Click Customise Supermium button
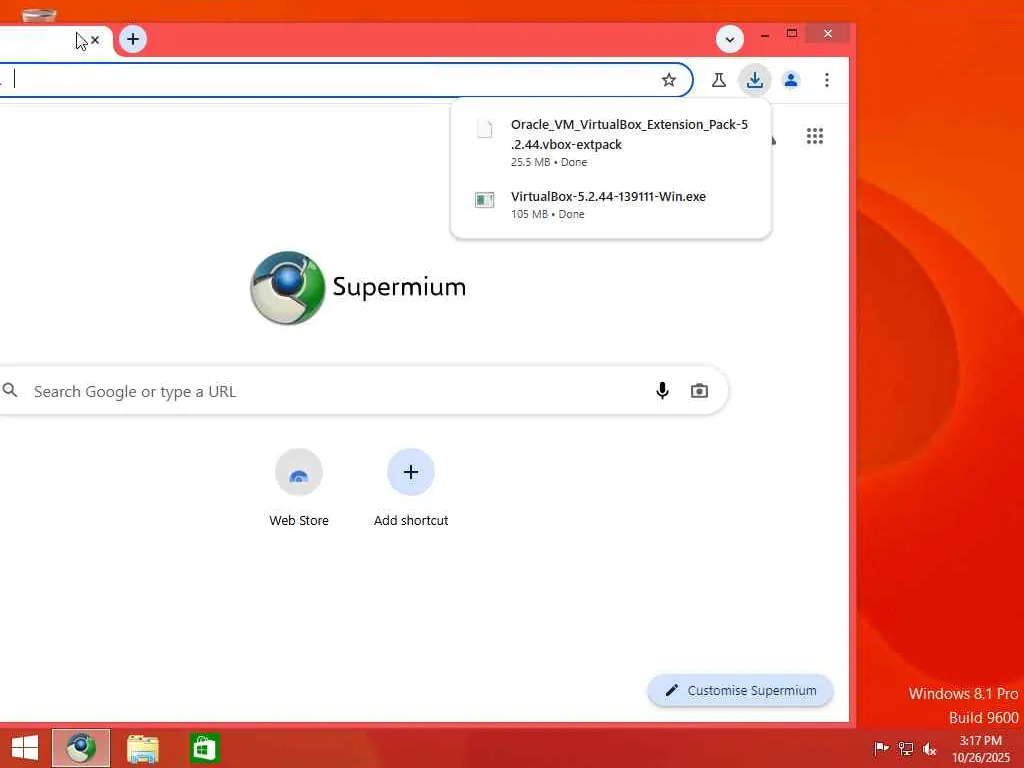 point(741,690)
